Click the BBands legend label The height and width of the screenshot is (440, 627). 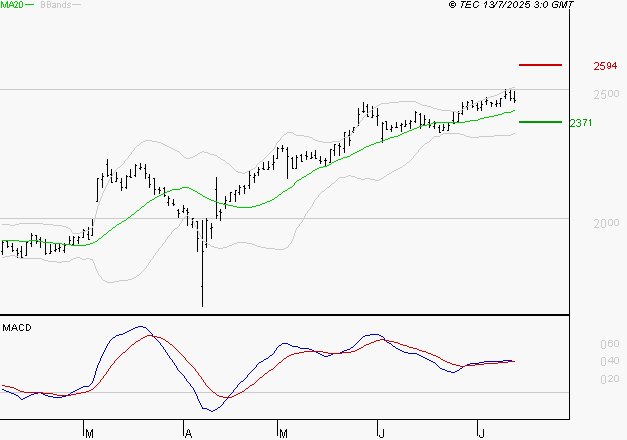pos(56,5)
